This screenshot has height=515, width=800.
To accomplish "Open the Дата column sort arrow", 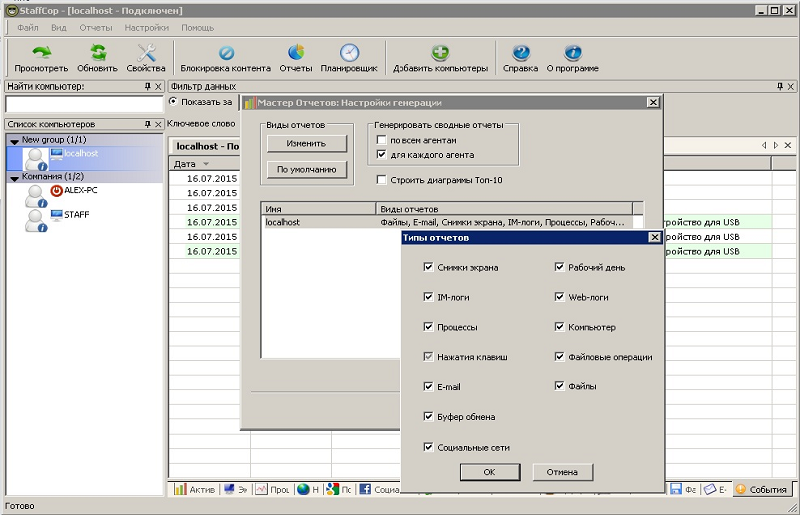I will 206,164.
